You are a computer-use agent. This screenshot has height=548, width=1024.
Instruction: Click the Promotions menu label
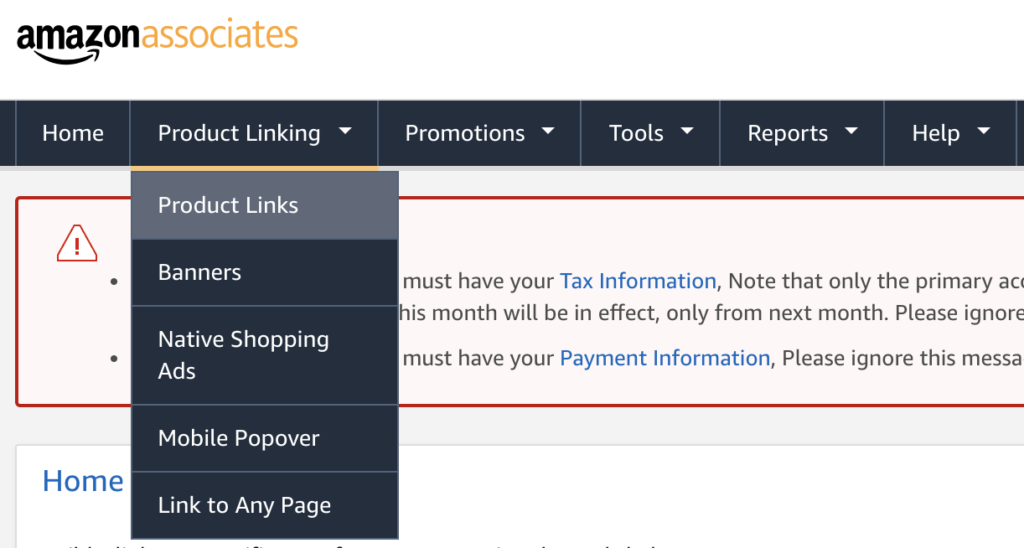click(465, 133)
